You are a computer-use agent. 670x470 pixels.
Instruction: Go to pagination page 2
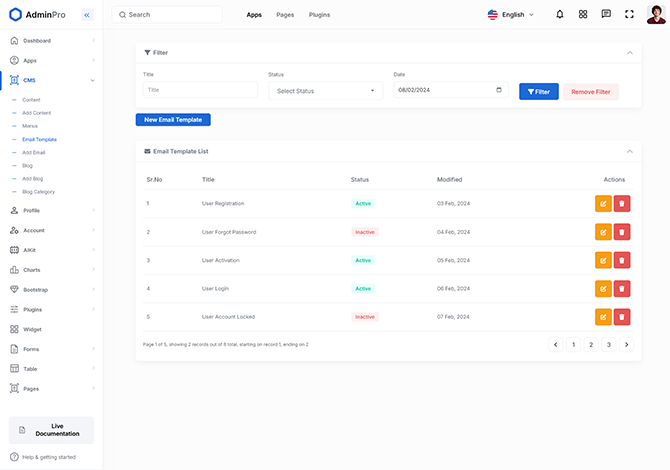coord(591,344)
